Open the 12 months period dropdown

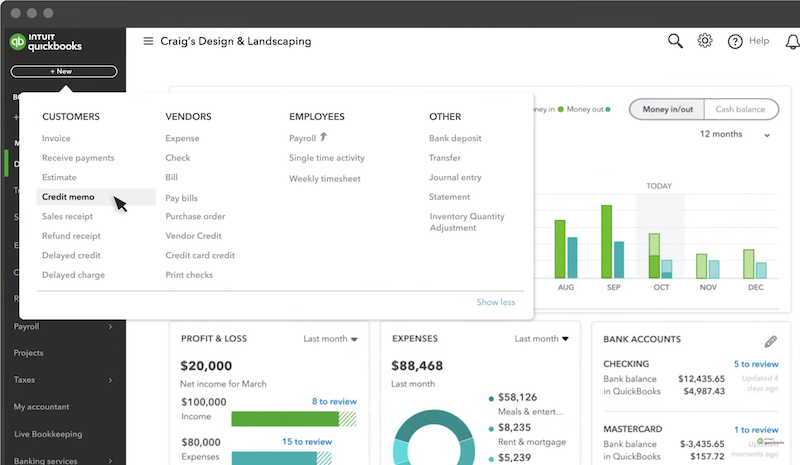[x=735, y=134]
